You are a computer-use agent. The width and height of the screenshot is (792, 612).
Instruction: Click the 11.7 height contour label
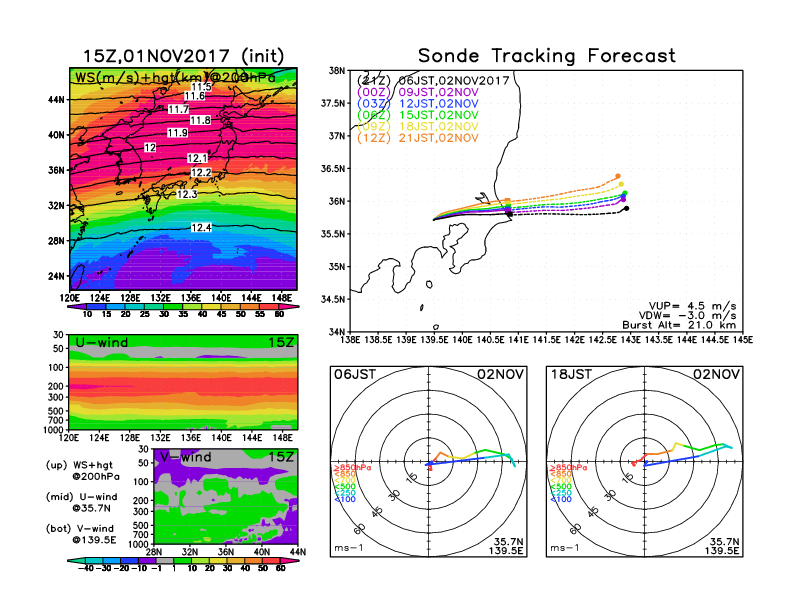point(178,109)
